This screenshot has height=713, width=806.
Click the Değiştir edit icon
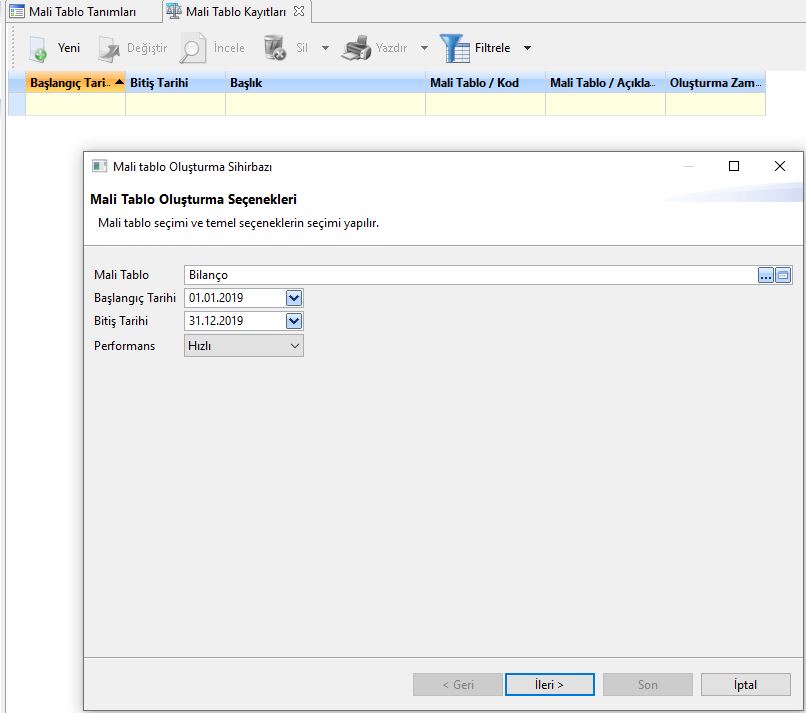pos(109,48)
